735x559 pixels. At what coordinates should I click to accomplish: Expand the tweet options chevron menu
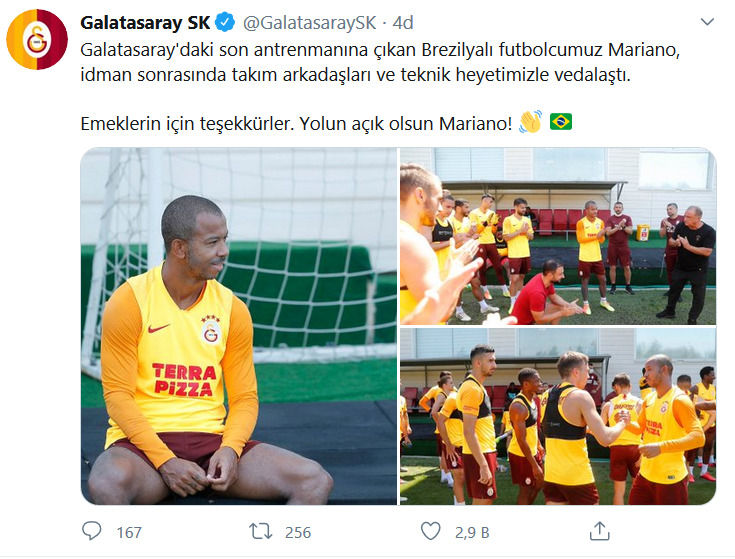tap(707, 22)
